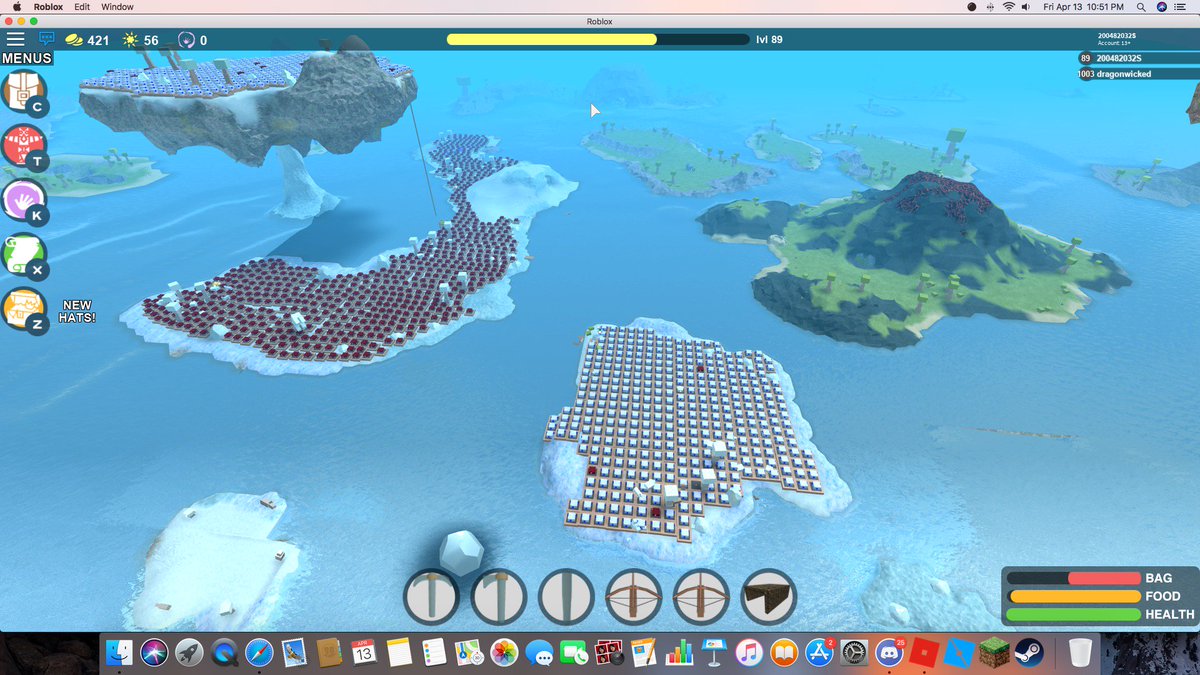Click the Account: 13+ header text
1200x675 pixels.
(x=1116, y=43)
